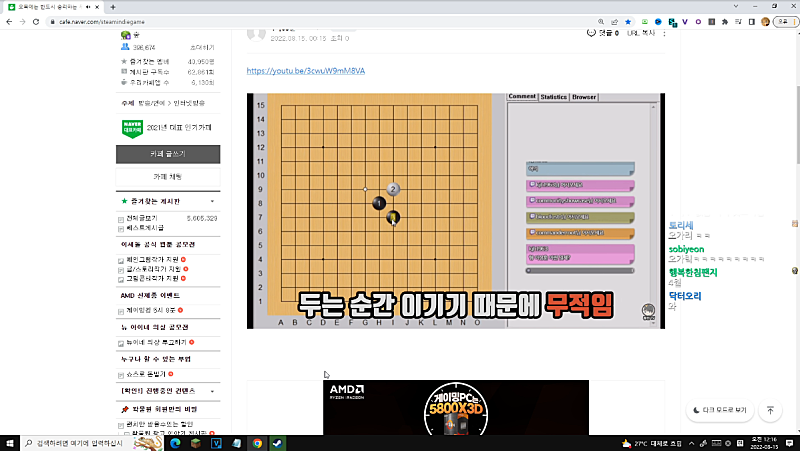Click the page vertical scrollbar
The image size is (800, 451).
tap(796, 125)
